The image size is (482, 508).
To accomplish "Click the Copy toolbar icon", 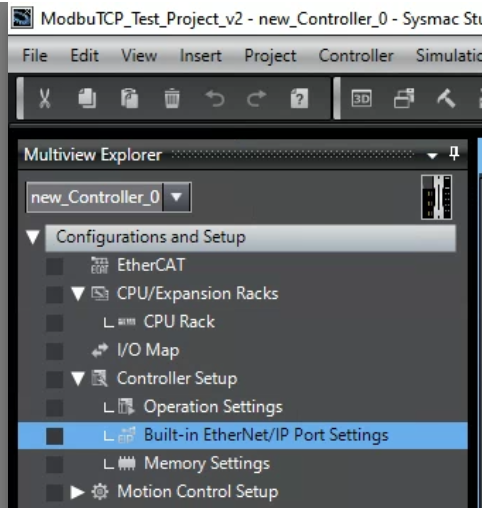I will click(x=87, y=98).
